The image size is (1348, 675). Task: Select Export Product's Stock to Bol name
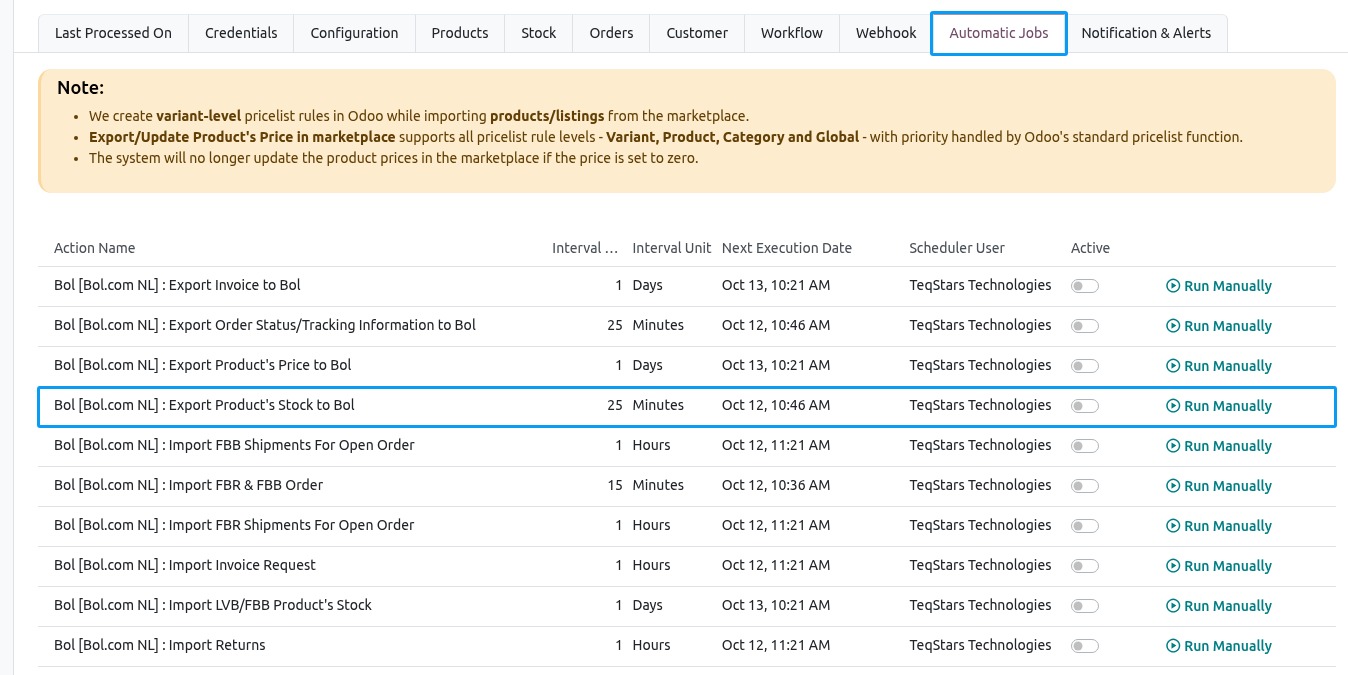(x=204, y=405)
